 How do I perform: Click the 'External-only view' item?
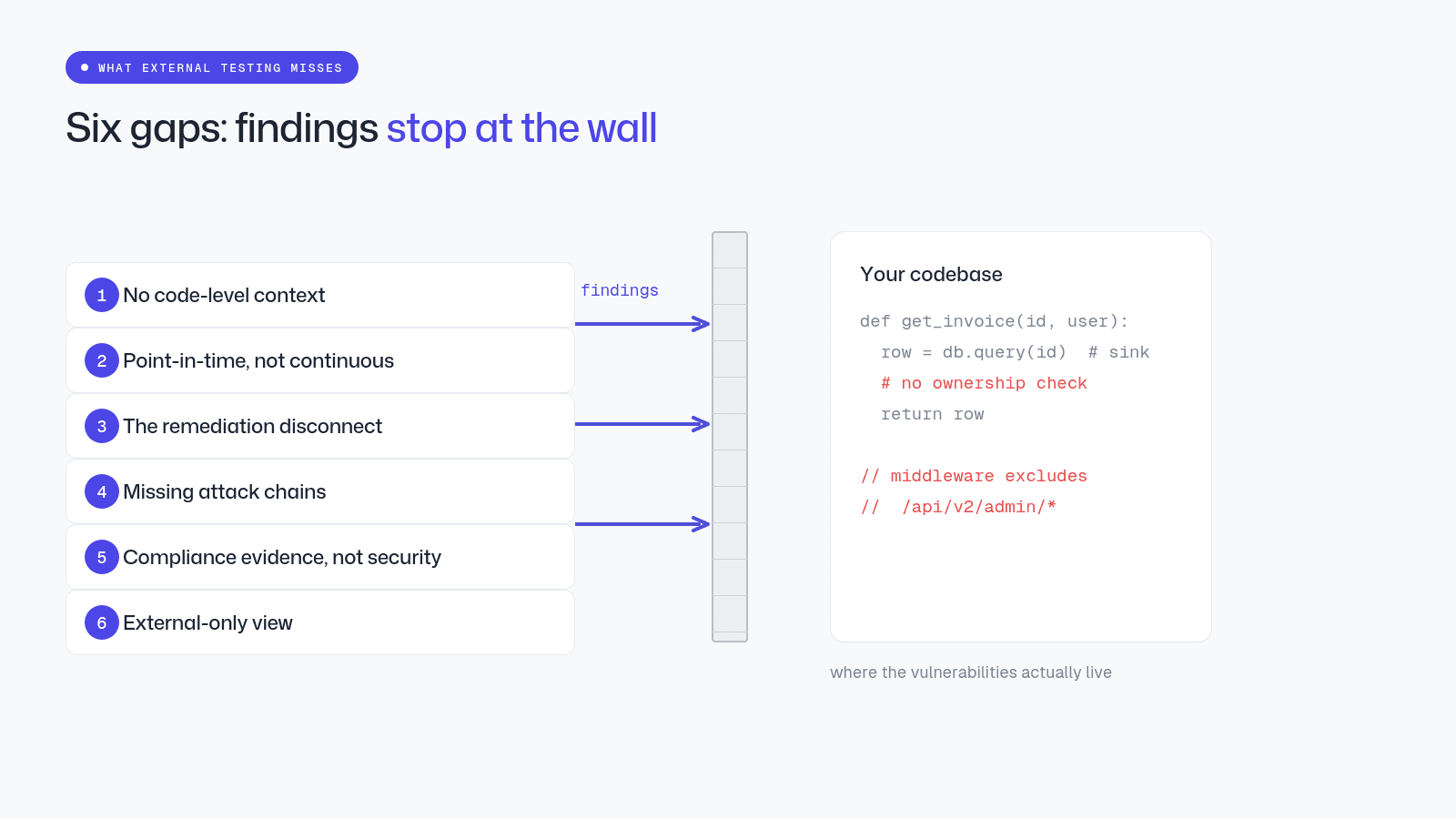320,622
